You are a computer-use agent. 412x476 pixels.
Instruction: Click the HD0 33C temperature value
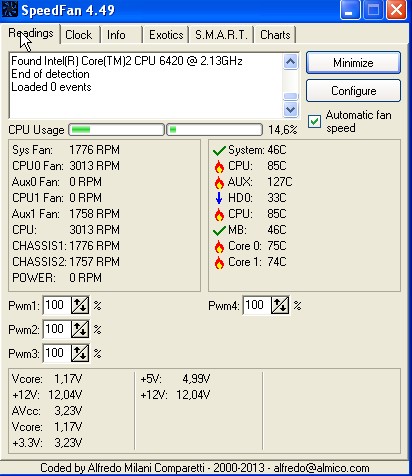277,198
